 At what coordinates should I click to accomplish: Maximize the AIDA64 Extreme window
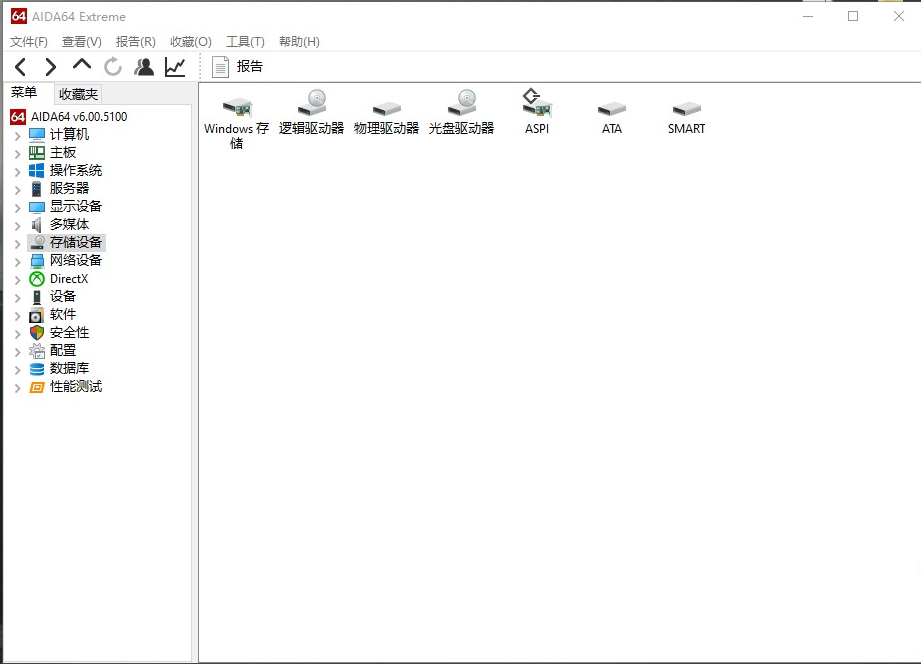coord(853,16)
